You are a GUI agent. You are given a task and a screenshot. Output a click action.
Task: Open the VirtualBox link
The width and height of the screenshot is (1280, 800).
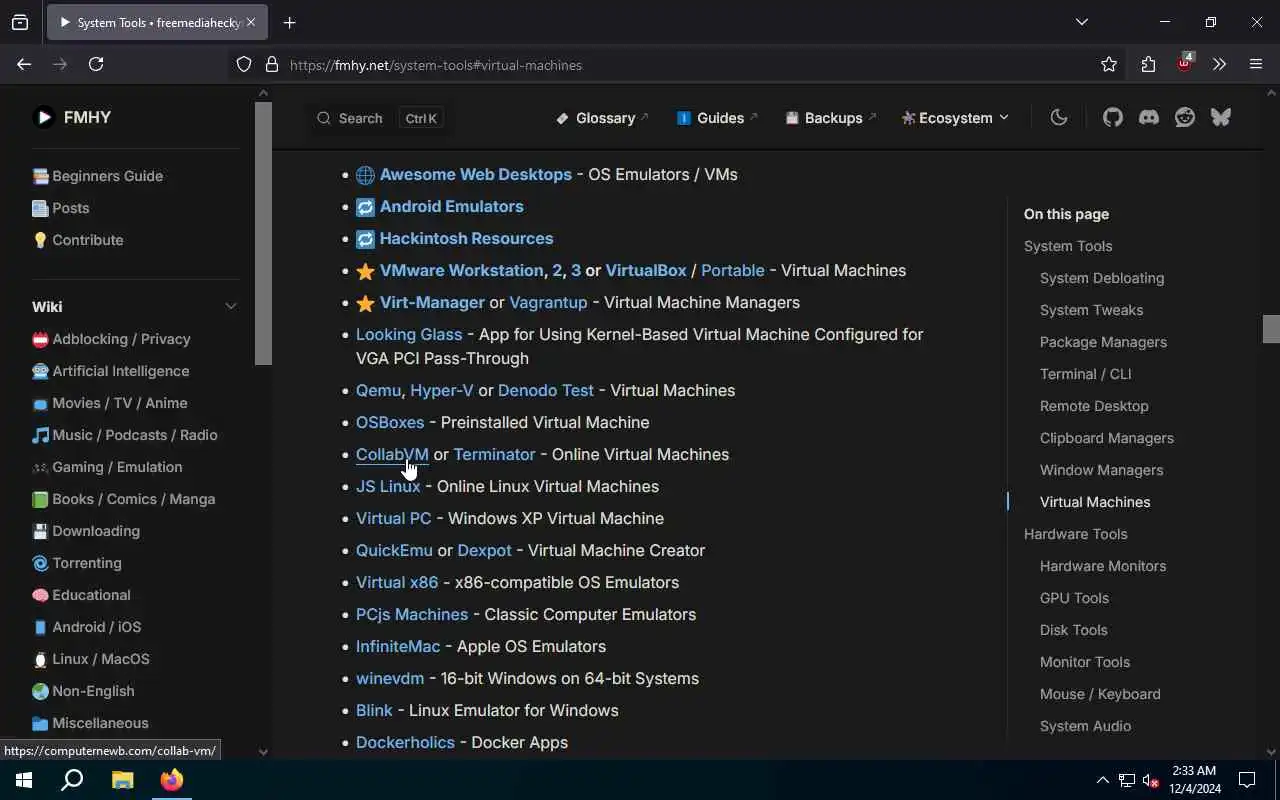tap(646, 270)
